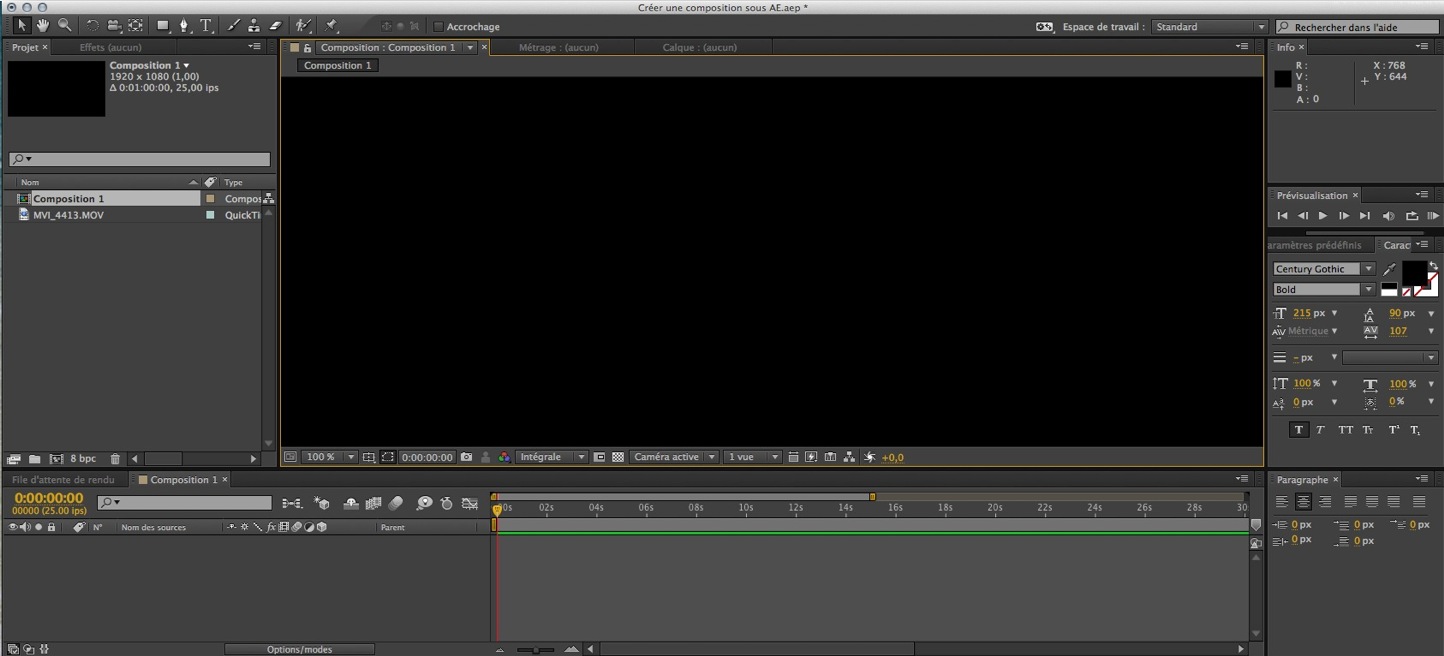Select the MVI_4413.MOV item in the Project panel
This screenshot has height=656, width=1444.
point(70,215)
